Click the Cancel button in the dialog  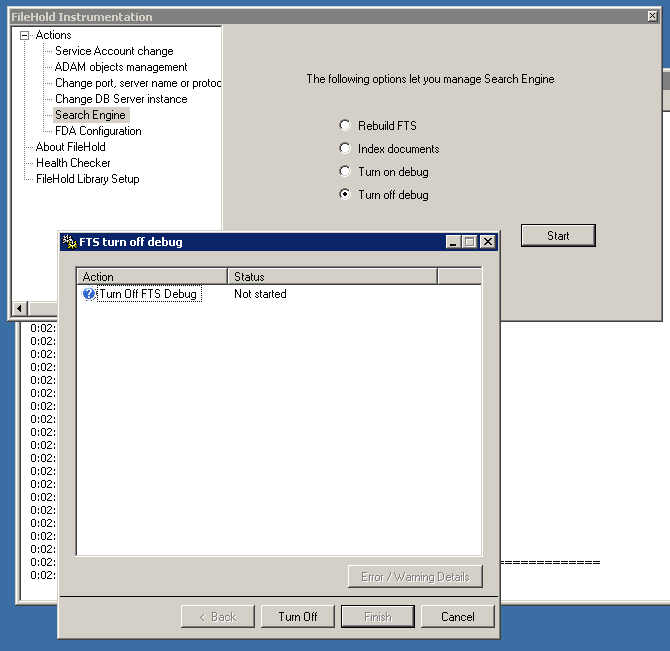tap(458, 616)
